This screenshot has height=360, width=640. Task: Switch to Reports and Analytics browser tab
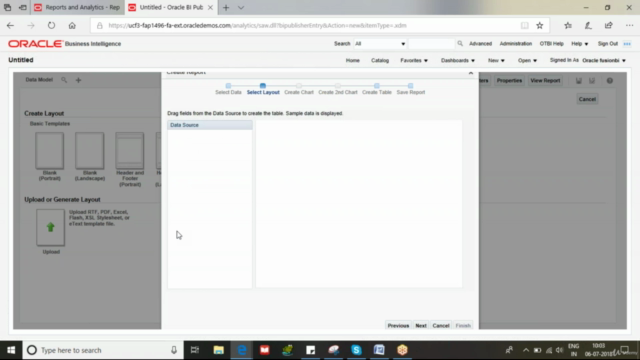pos(77,7)
